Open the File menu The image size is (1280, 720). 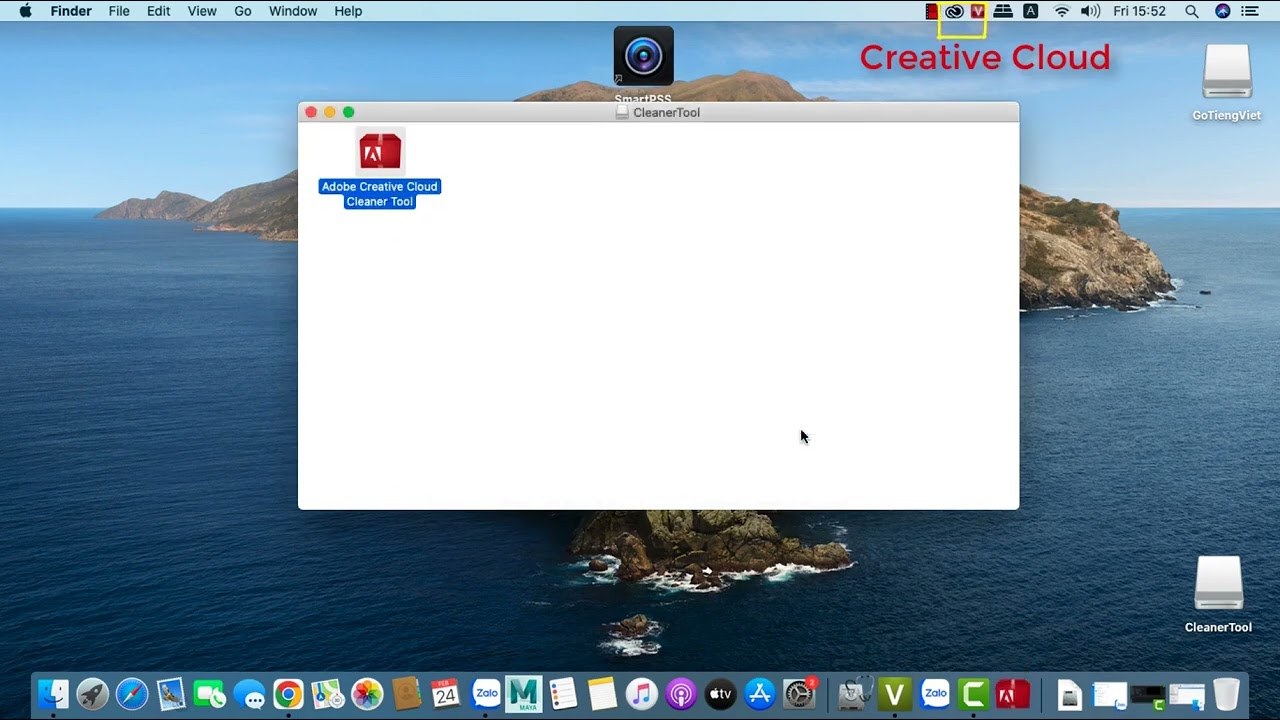[119, 11]
